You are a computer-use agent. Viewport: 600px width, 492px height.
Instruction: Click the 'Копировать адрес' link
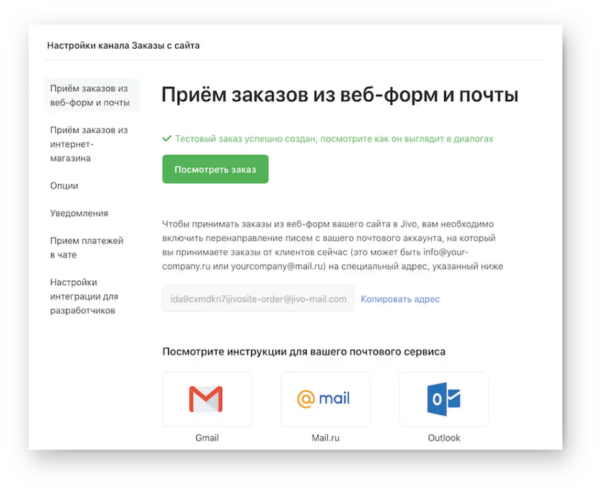click(400, 299)
